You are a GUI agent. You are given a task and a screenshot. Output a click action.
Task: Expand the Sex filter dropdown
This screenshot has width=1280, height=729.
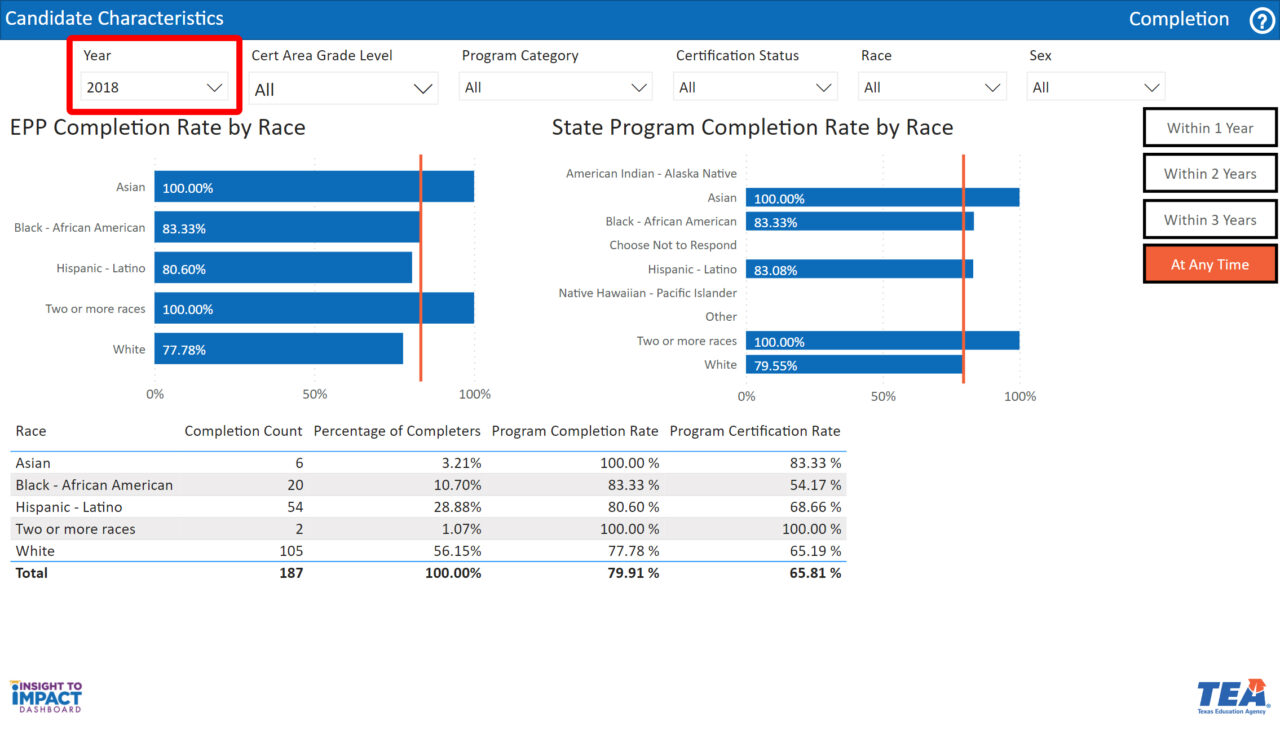click(1095, 88)
